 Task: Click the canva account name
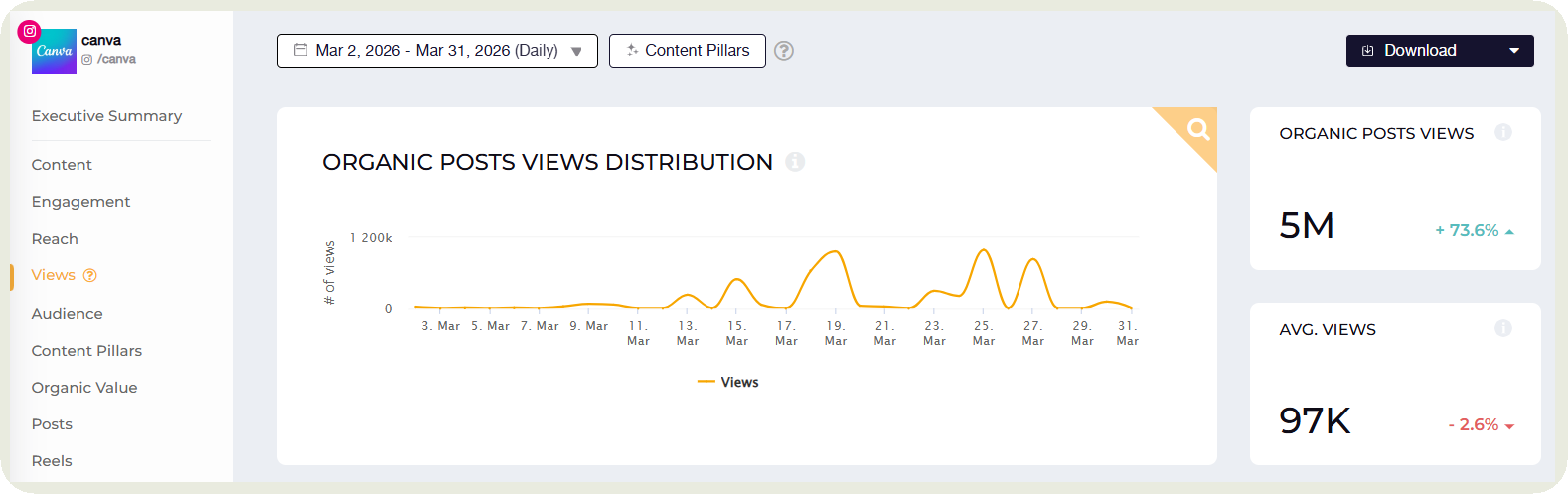(x=101, y=40)
